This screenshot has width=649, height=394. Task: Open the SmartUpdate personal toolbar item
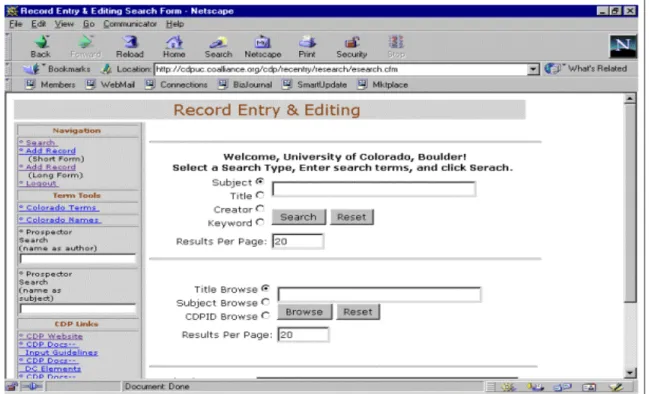[x=314, y=85]
